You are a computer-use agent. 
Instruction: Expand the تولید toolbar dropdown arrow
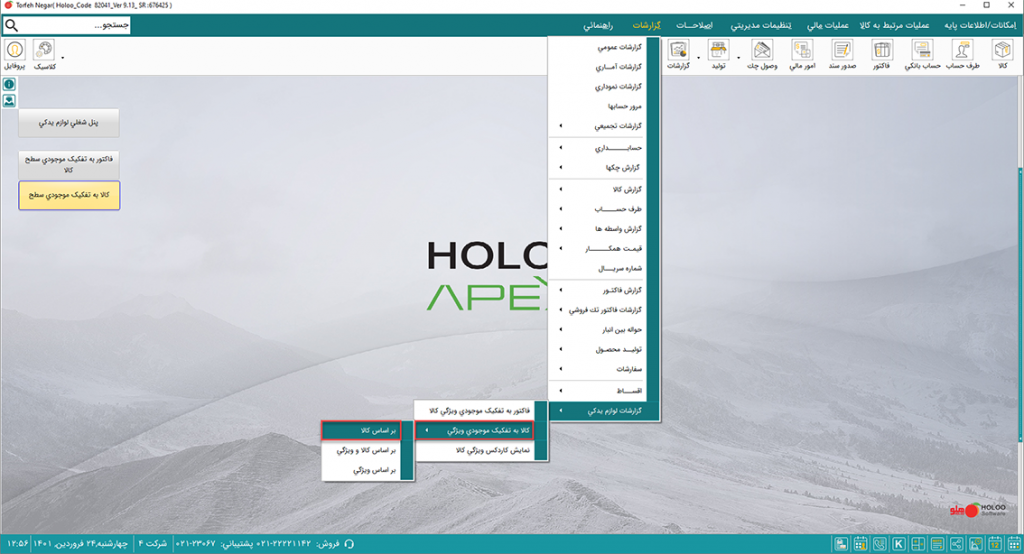[738, 57]
